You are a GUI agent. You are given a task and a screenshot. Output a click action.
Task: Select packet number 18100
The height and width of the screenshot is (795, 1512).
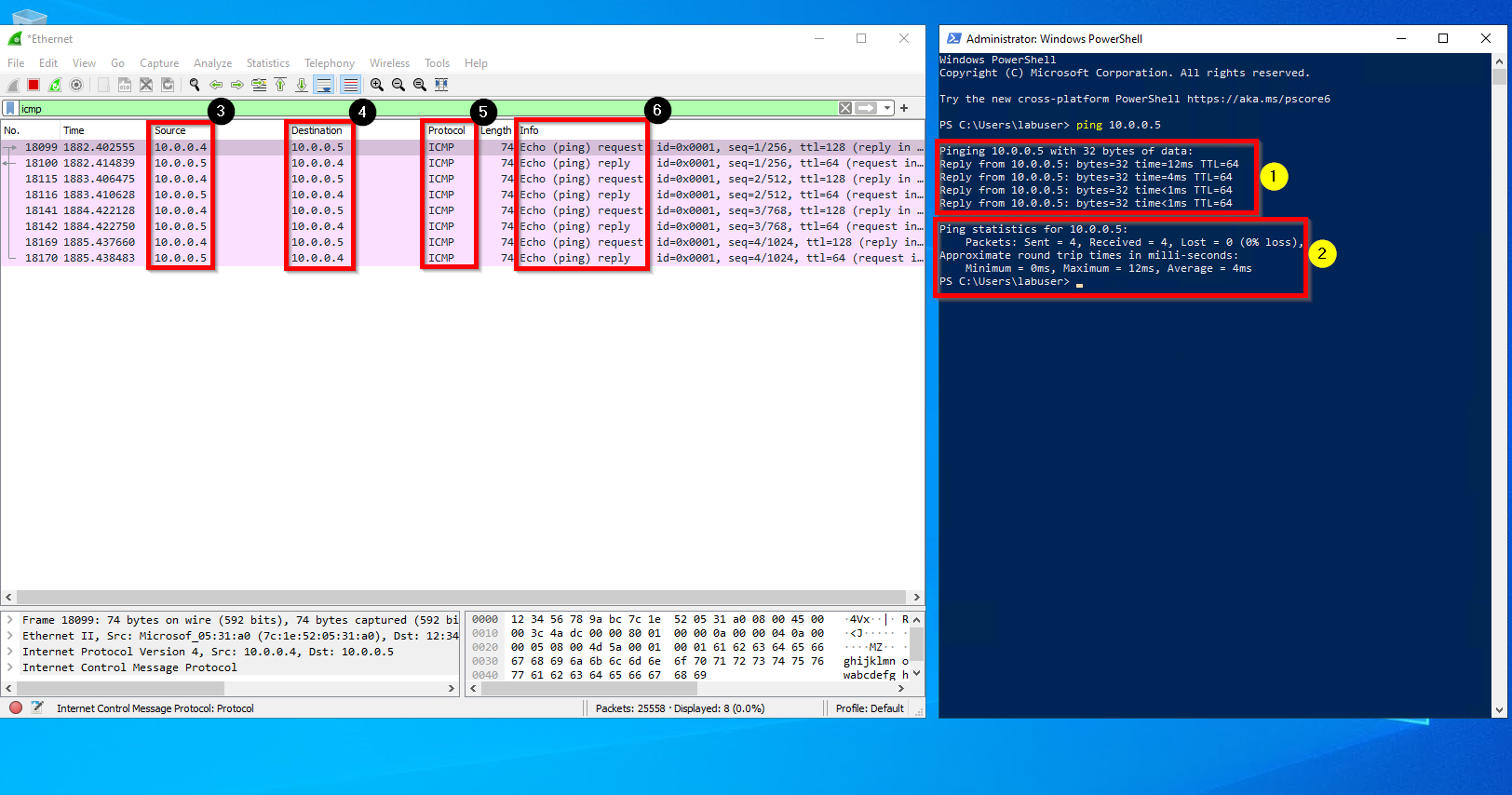463,163
